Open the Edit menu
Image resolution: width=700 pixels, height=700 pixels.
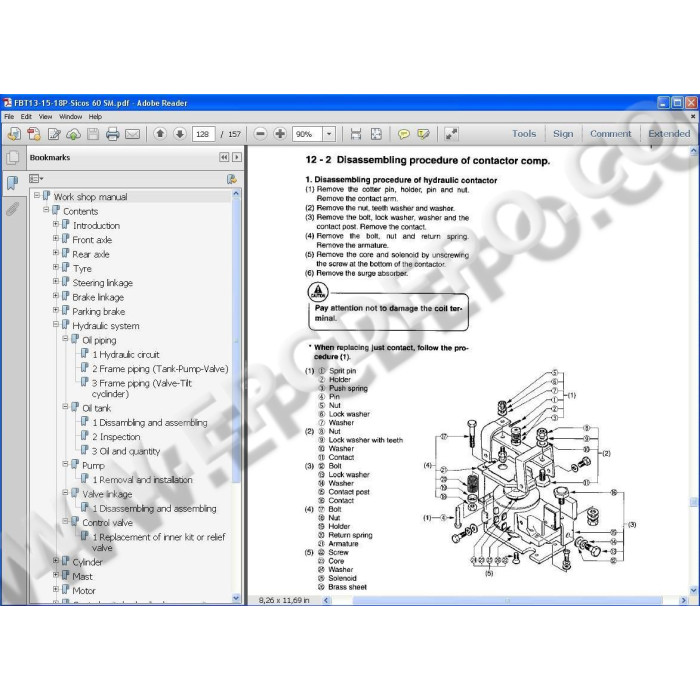coord(26,117)
